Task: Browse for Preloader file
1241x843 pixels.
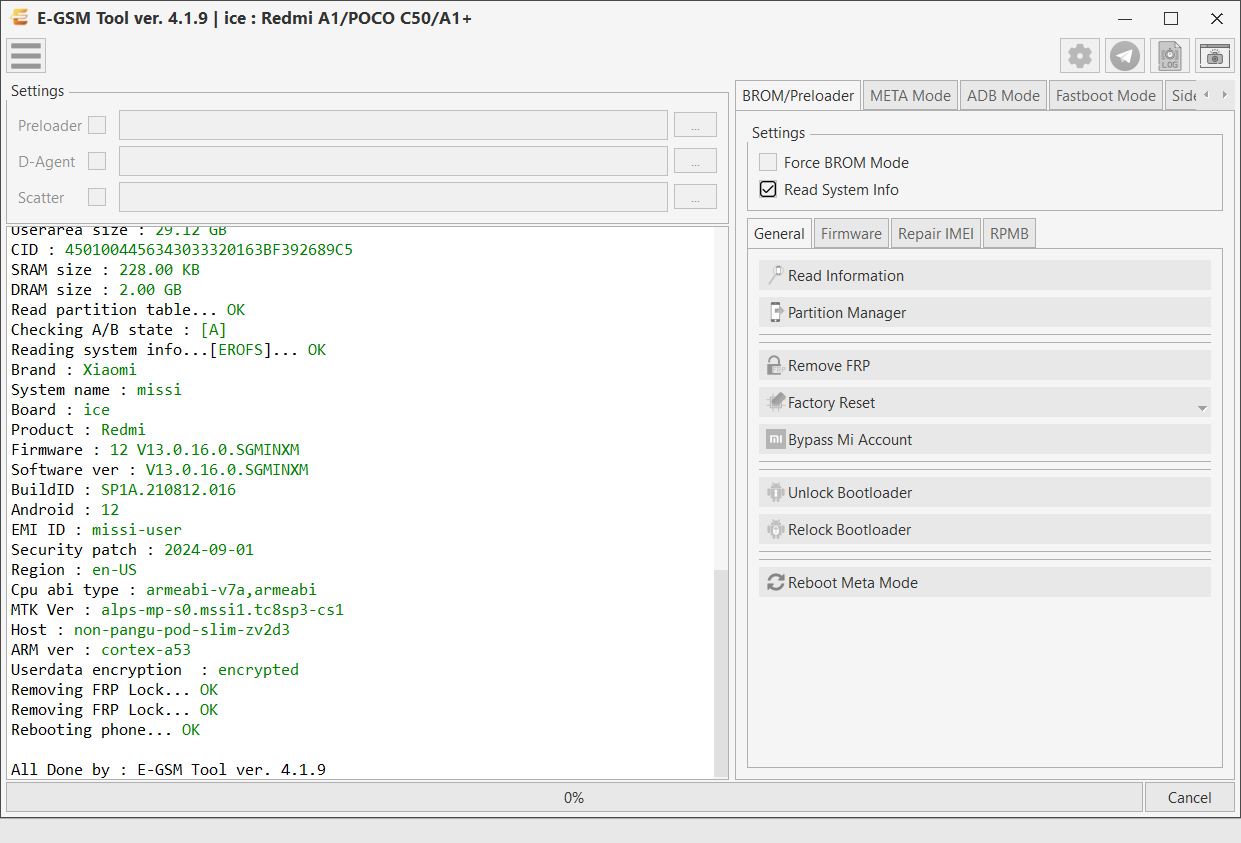Action: coord(695,125)
